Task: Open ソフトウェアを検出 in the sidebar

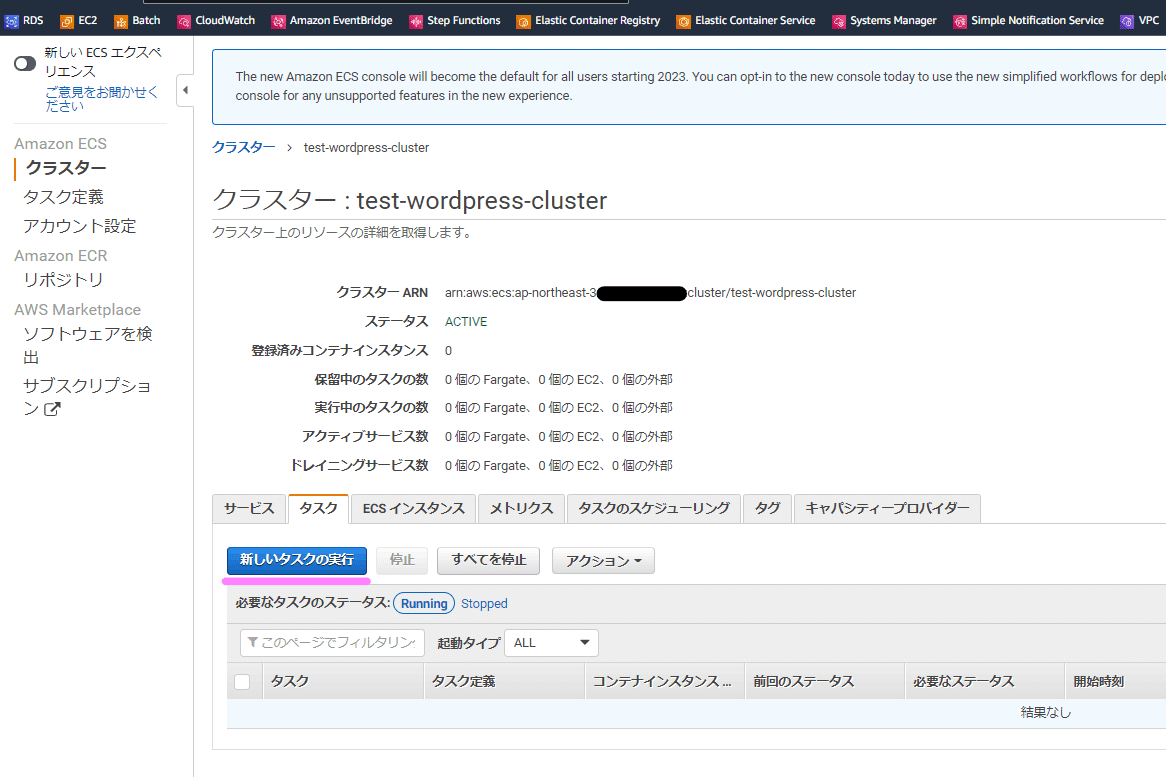Action: [x=88, y=346]
